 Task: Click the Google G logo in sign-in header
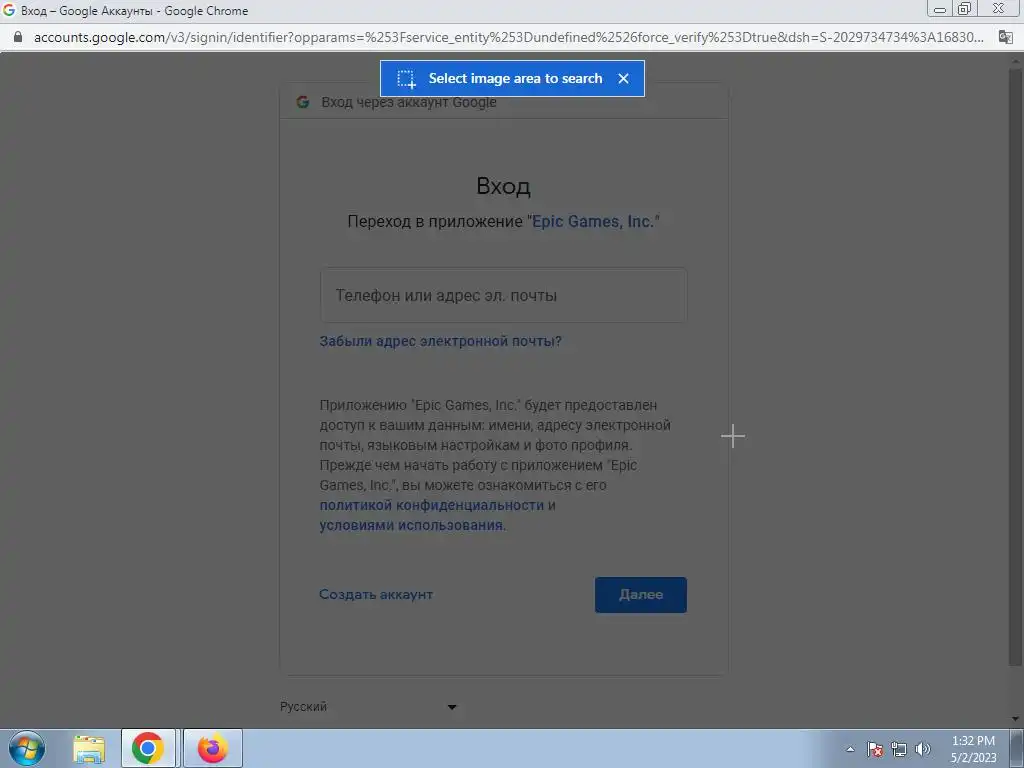click(x=302, y=102)
